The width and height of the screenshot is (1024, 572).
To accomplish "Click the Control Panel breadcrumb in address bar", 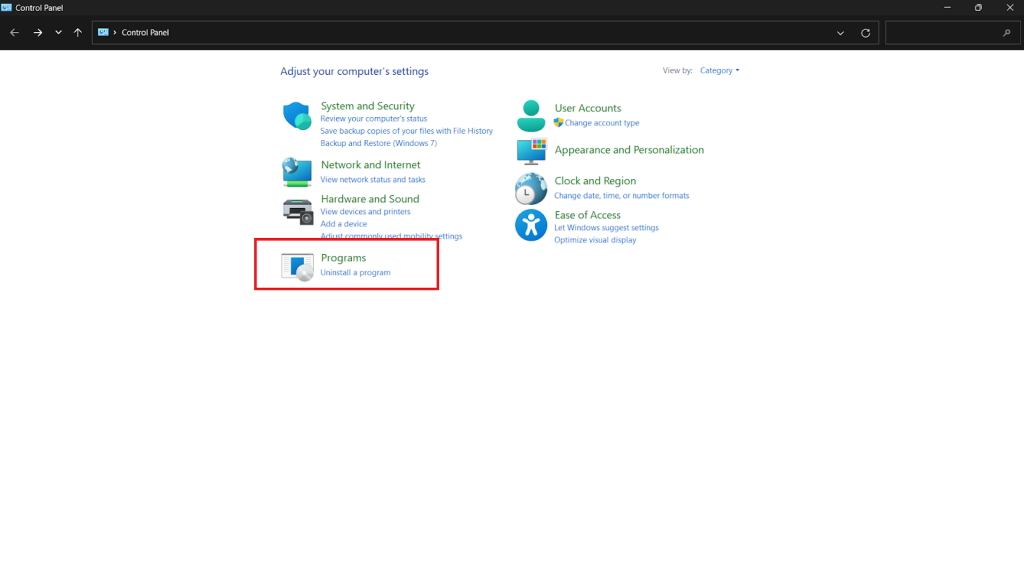I will [x=145, y=32].
